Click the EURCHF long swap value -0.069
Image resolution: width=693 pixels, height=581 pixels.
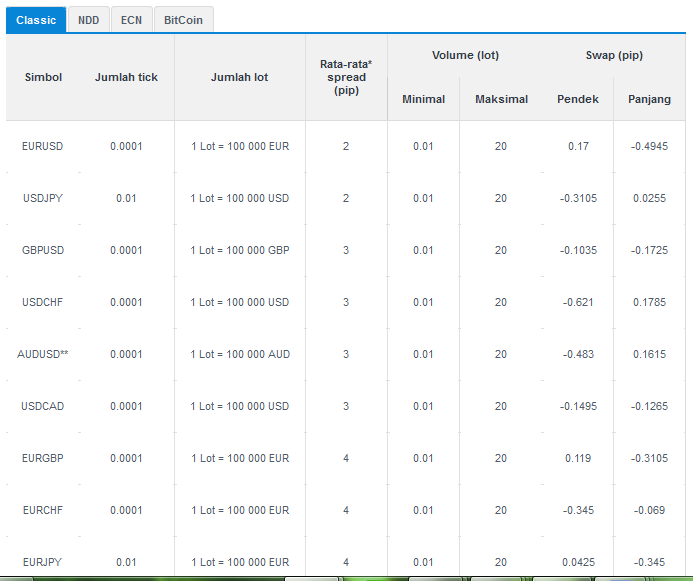[x=649, y=510]
